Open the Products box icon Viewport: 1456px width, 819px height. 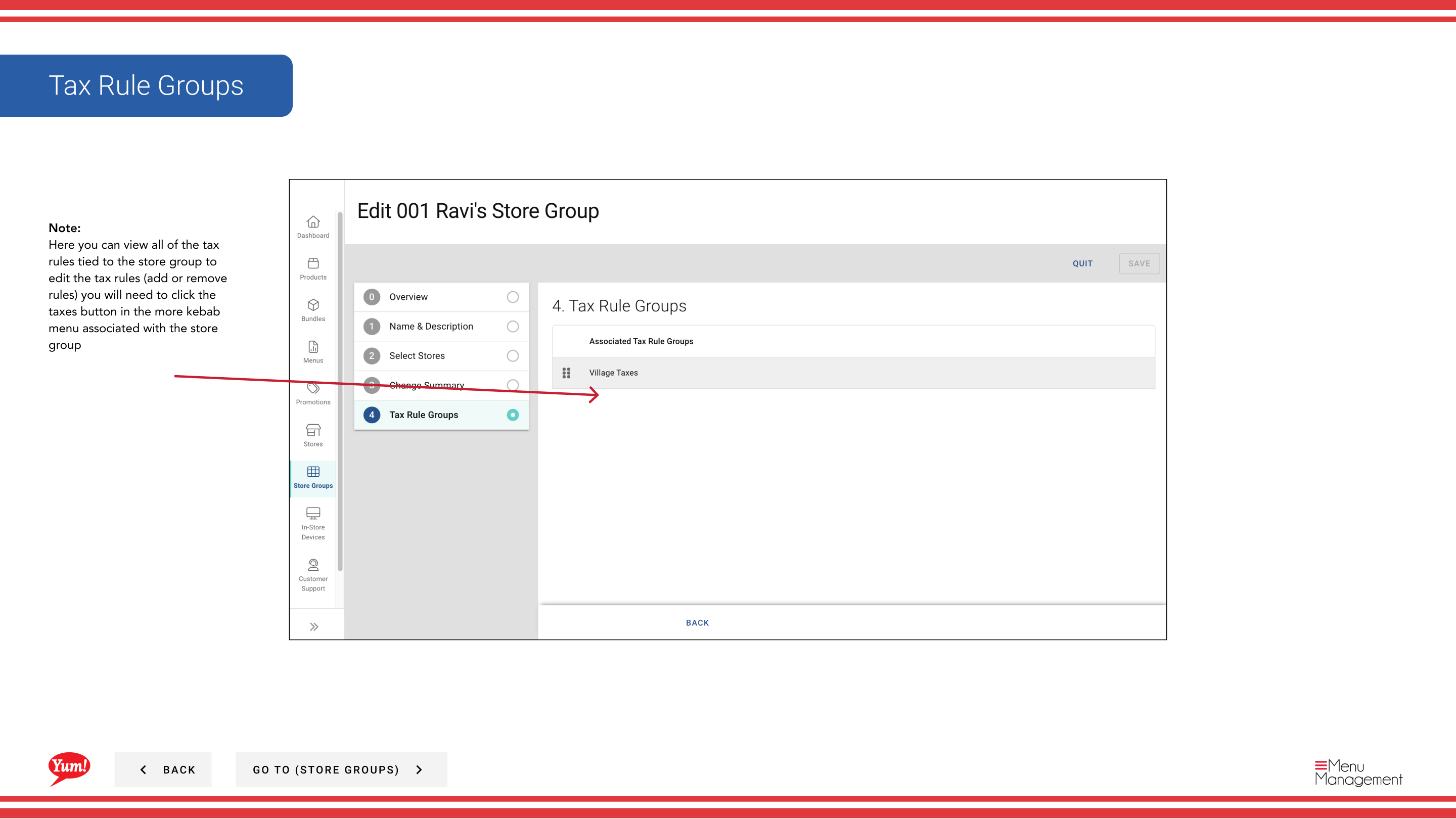pyautogui.click(x=313, y=263)
